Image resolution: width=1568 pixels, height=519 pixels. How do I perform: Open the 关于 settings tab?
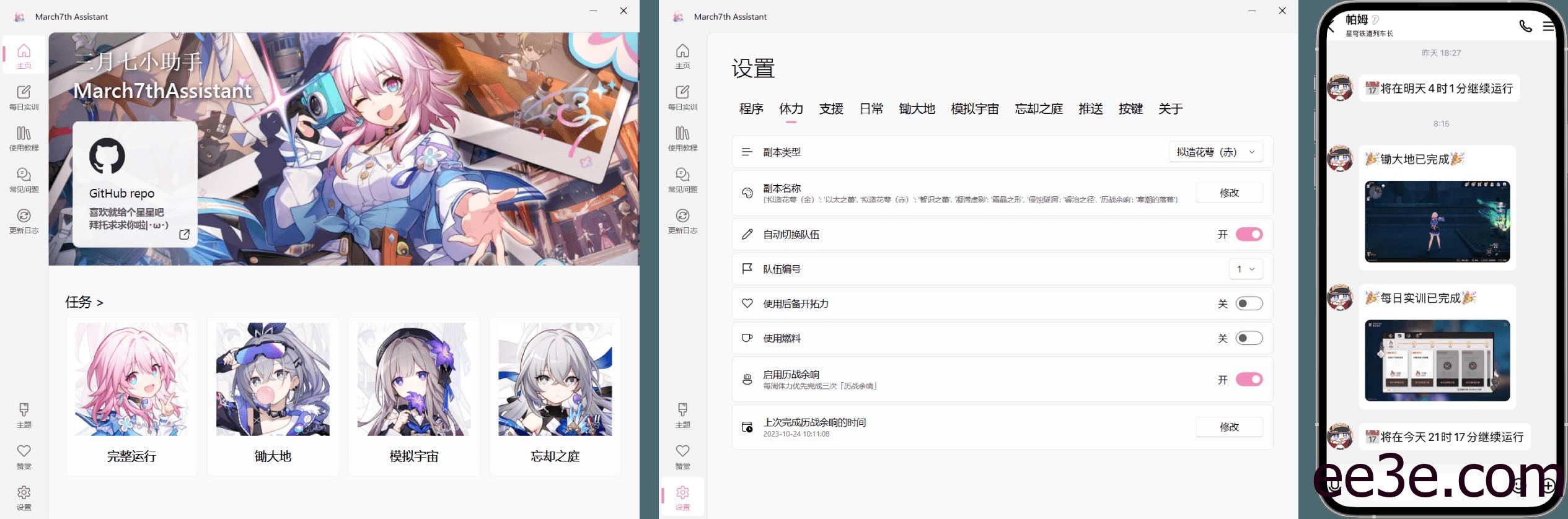pyautogui.click(x=1171, y=109)
